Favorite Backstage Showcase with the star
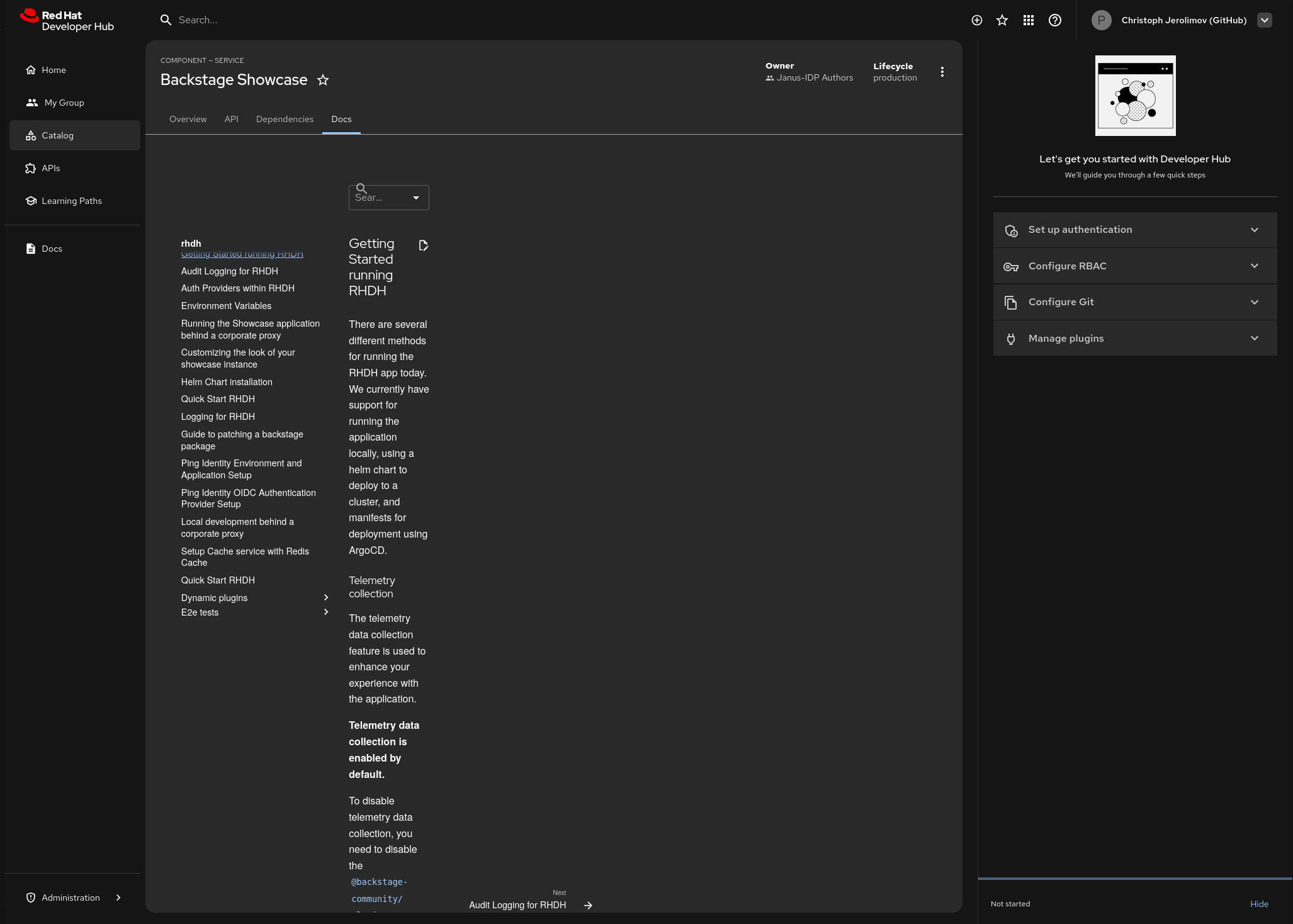The width and height of the screenshot is (1293, 924). pyautogui.click(x=323, y=80)
